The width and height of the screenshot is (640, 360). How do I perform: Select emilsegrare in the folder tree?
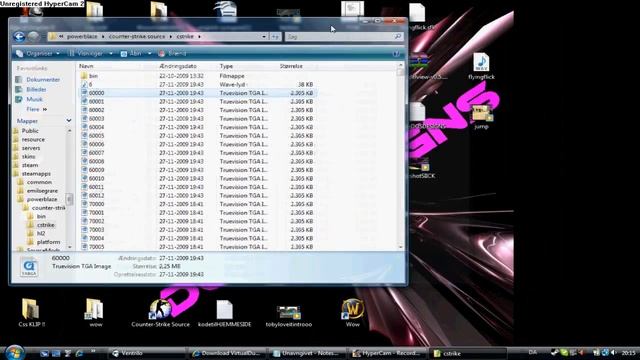(x=42, y=191)
